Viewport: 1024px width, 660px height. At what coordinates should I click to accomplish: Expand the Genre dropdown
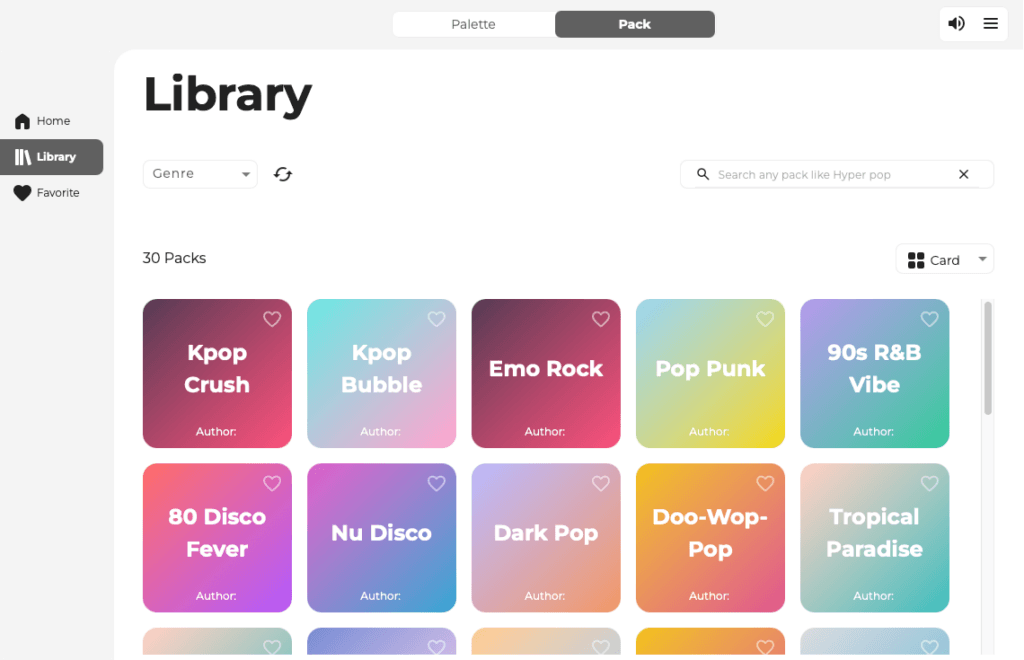(x=200, y=174)
